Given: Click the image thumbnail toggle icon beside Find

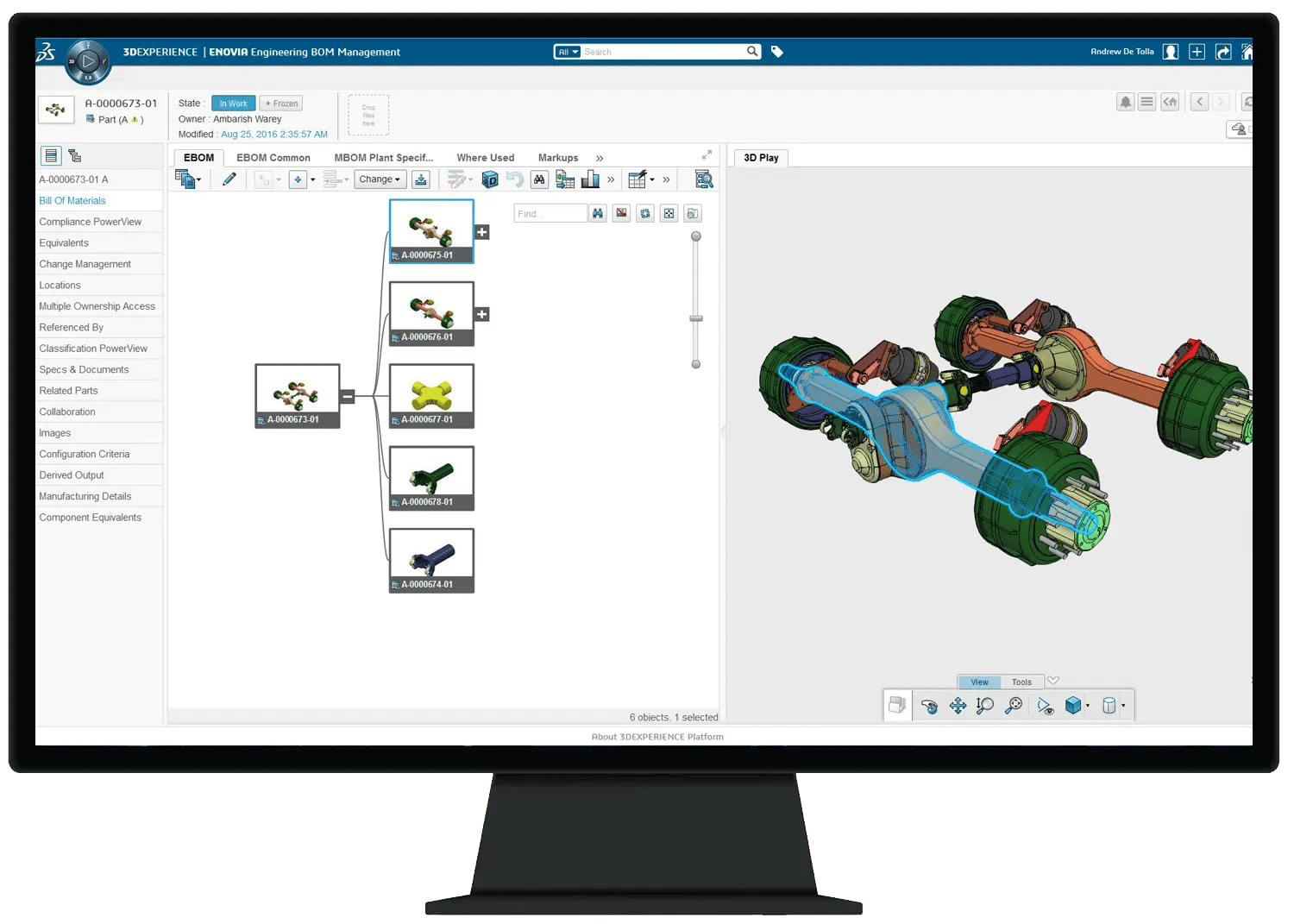Looking at the screenshot, I should [x=621, y=213].
